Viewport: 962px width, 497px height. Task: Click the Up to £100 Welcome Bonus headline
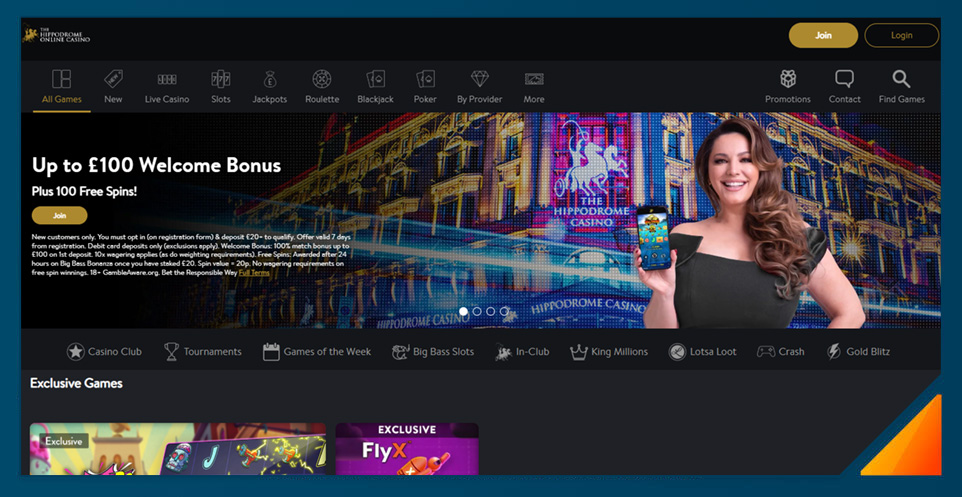pos(156,165)
